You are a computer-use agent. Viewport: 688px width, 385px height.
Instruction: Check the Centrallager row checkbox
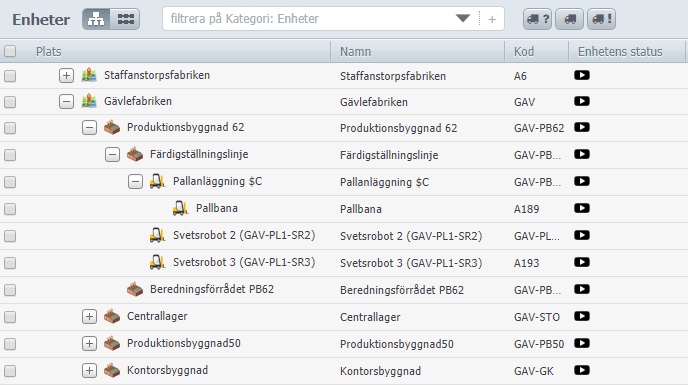10,317
